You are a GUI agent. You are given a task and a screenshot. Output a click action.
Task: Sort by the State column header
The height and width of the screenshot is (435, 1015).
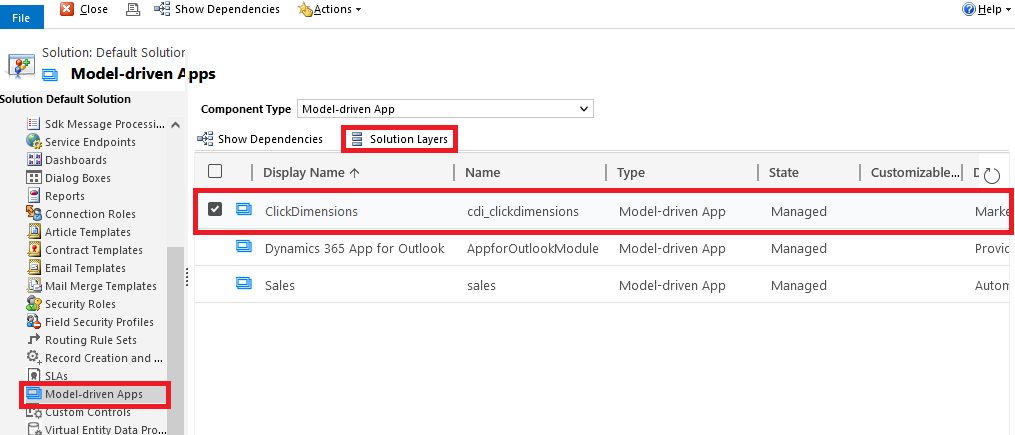pos(783,173)
